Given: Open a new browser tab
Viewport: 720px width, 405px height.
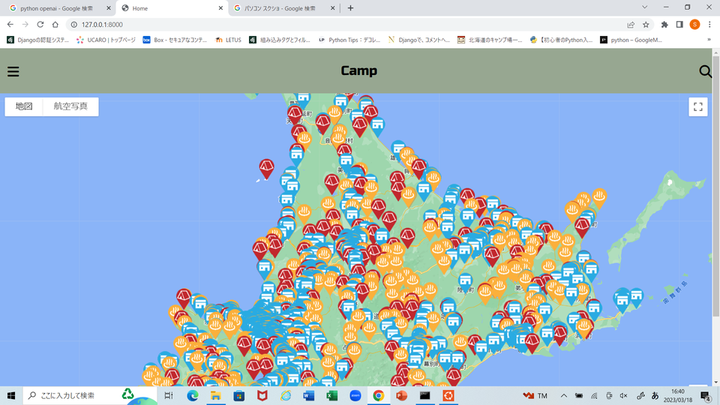Looking at the screenshot, I should (351, 8).
